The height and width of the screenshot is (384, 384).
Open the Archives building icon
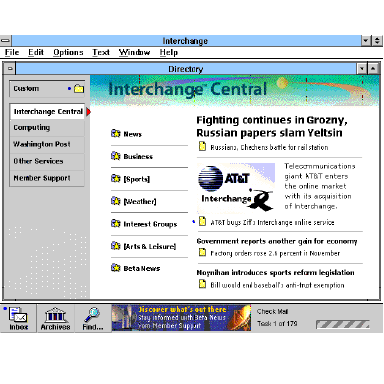pyautogui.click(x=55, y=315)
